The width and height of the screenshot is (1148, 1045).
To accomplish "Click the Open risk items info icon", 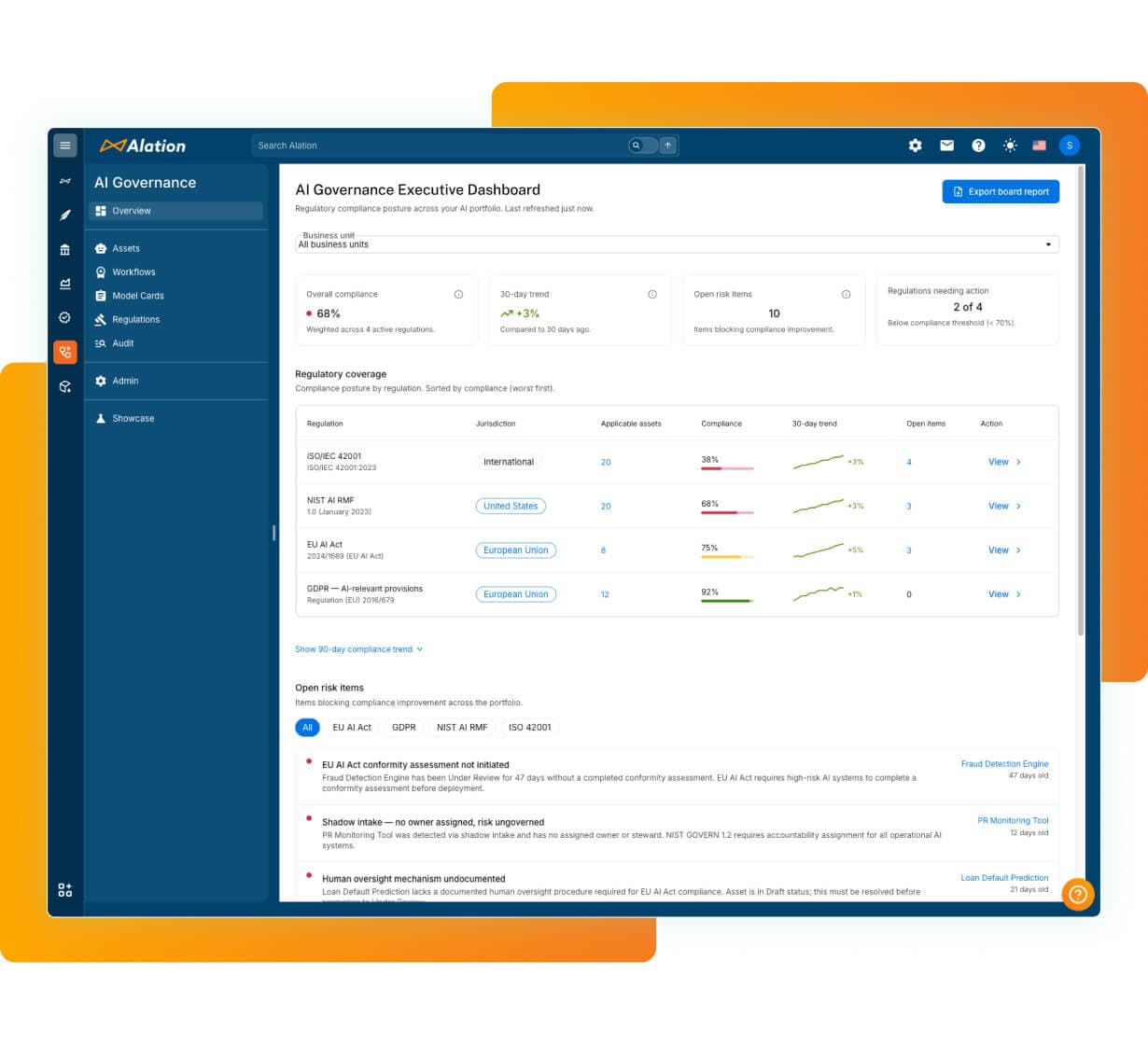I will [846, 294].
